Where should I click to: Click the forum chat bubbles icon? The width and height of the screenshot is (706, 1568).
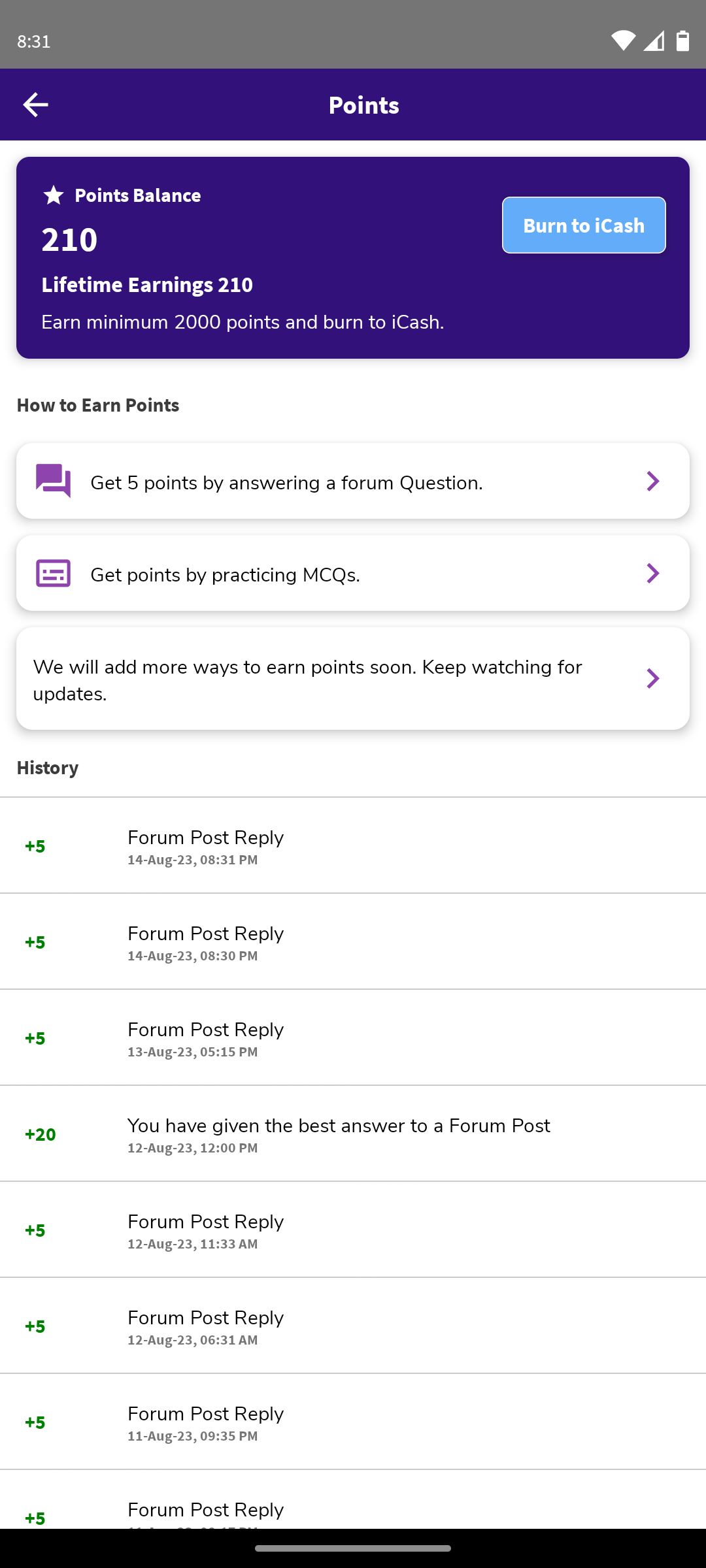(x=53, y=481)
